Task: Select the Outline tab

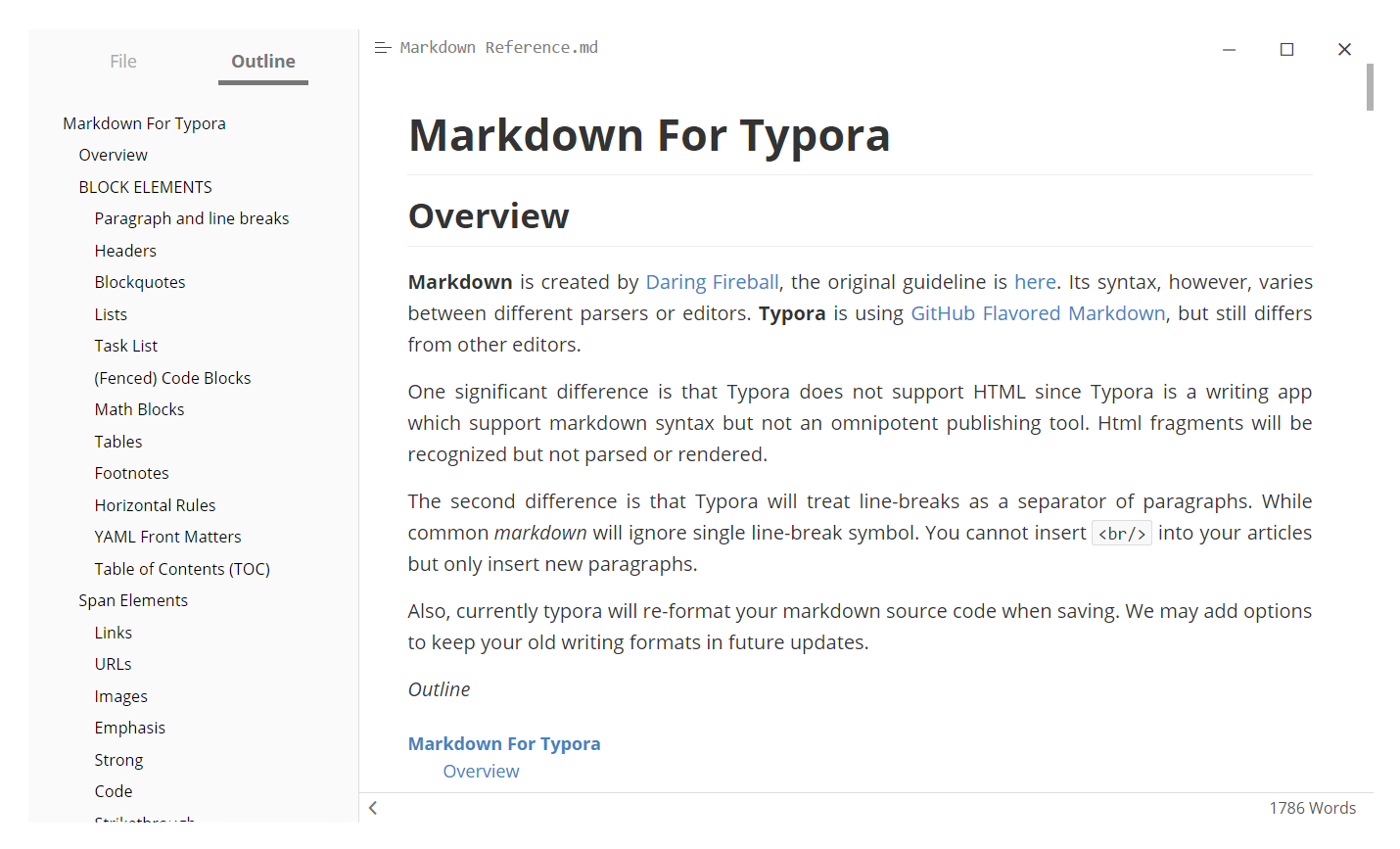Action: tap(263, 62)
